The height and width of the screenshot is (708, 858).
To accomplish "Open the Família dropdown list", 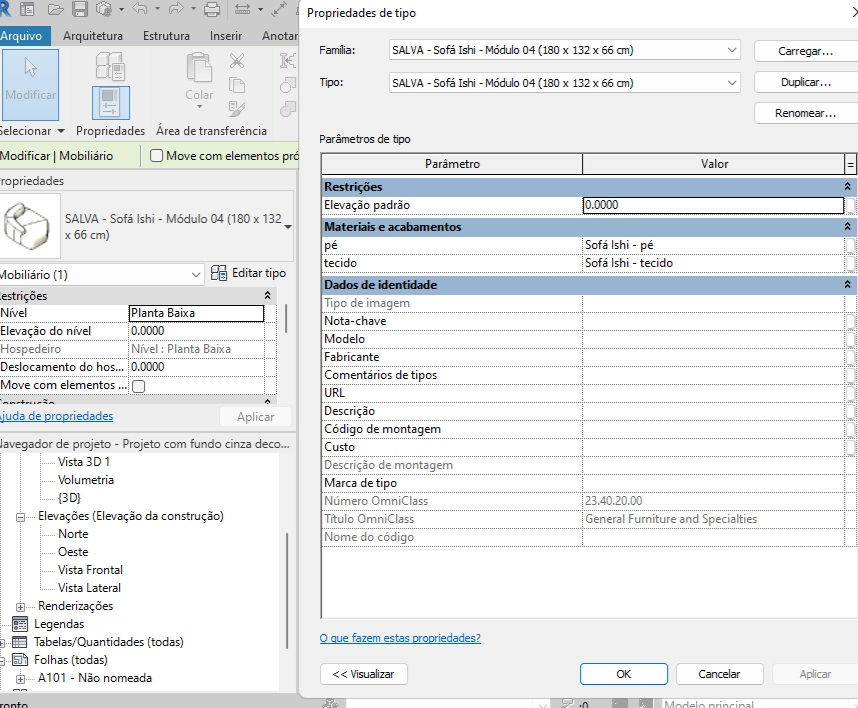I will click(x=731, y=50).
